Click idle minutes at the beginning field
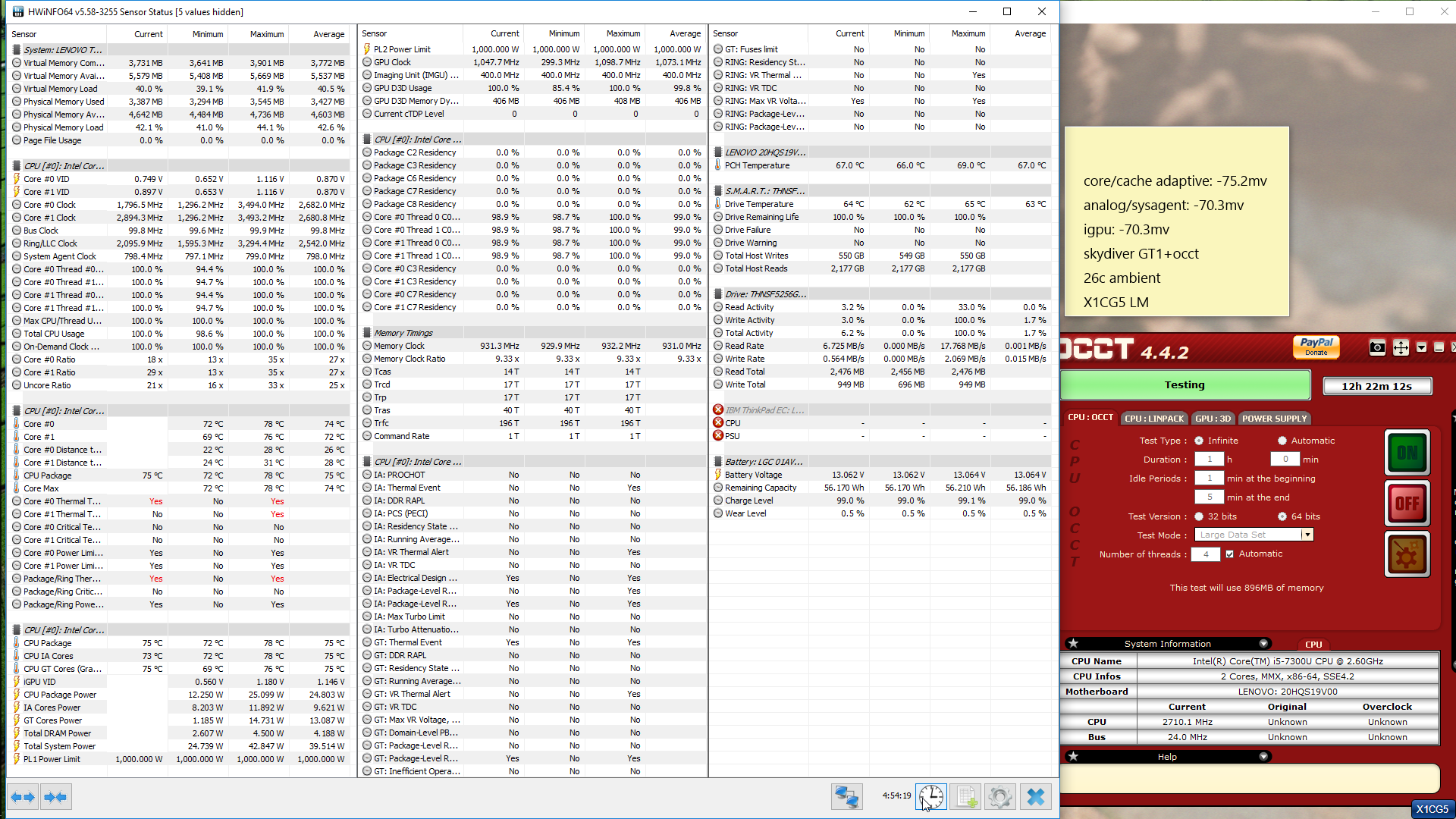 click(1210, 479)
